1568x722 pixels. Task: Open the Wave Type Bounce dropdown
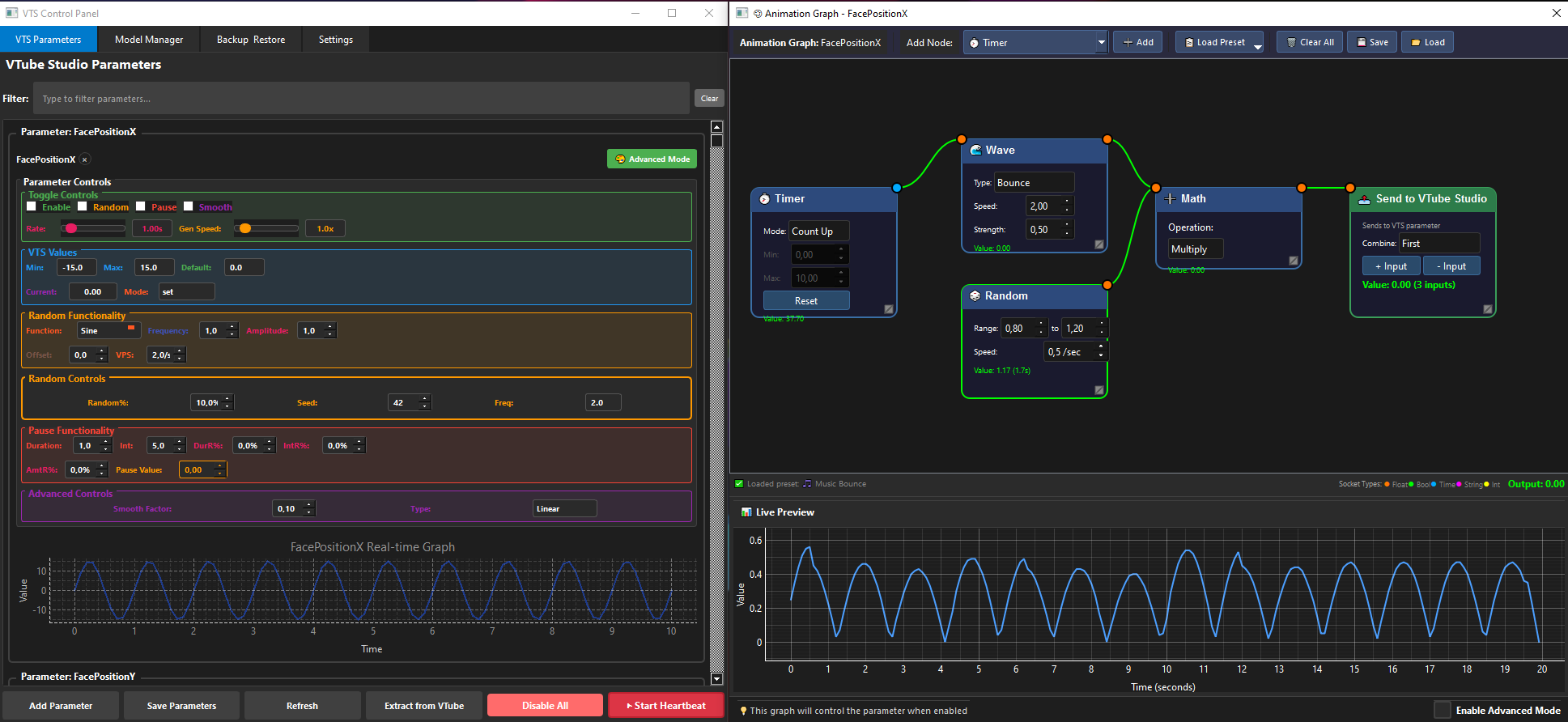pyautogui.click(x=1034, y=183)
